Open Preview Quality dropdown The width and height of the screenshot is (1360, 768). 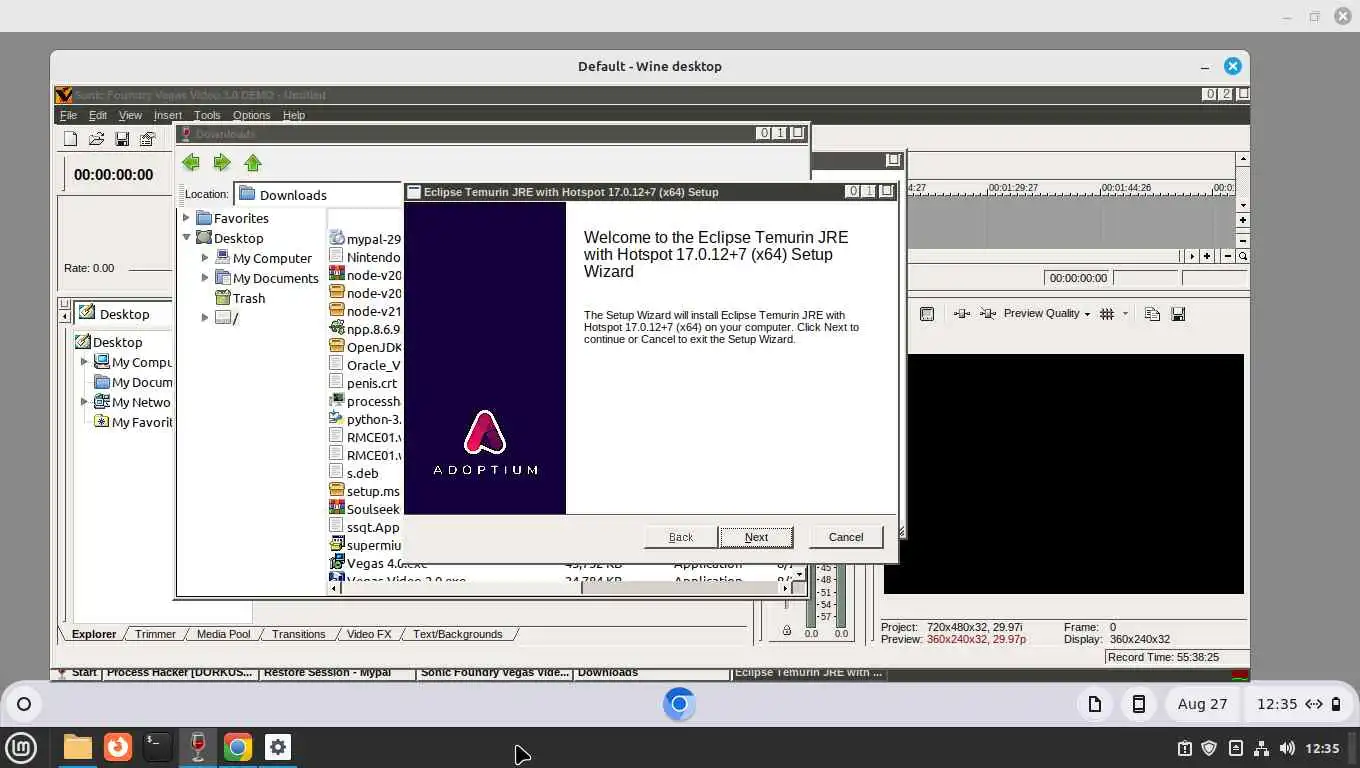tap(1047, 314)
